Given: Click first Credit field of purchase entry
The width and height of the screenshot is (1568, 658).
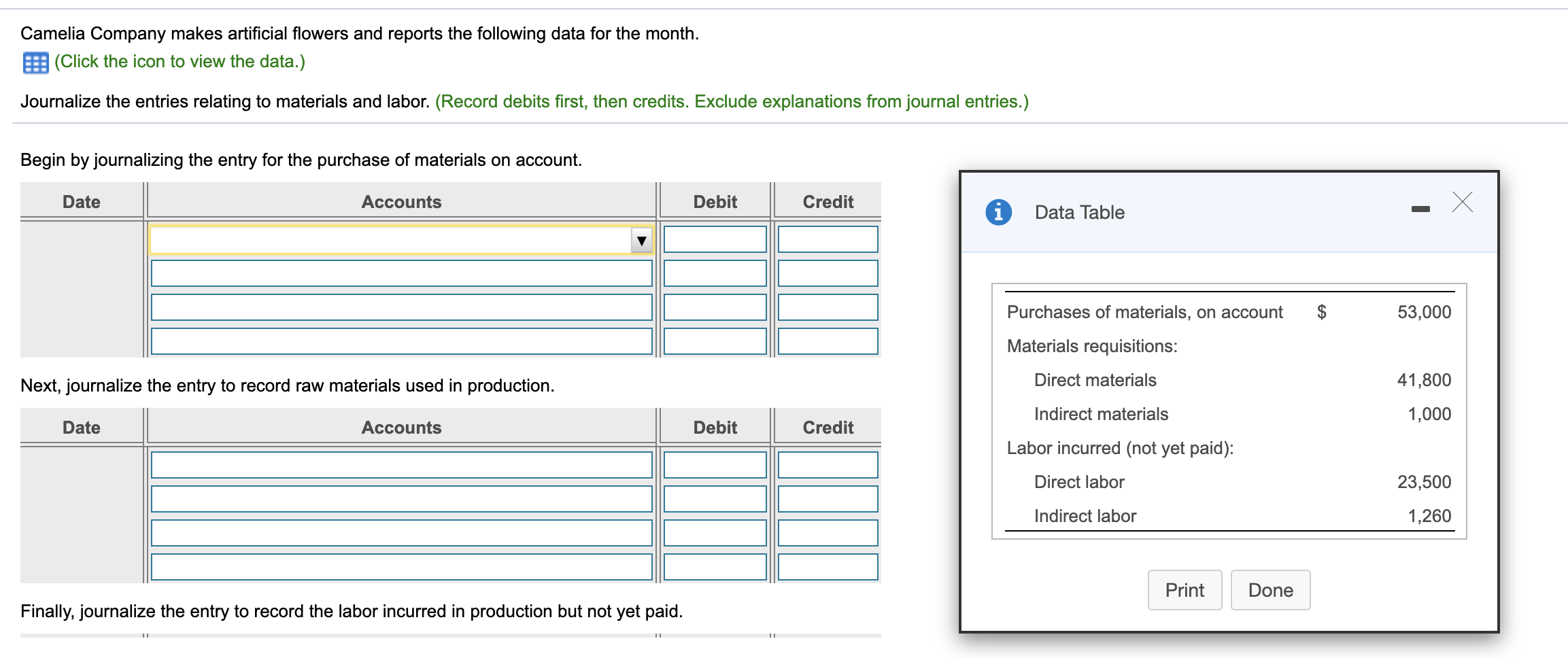Looking at the screenshot, I should point(828,240).
